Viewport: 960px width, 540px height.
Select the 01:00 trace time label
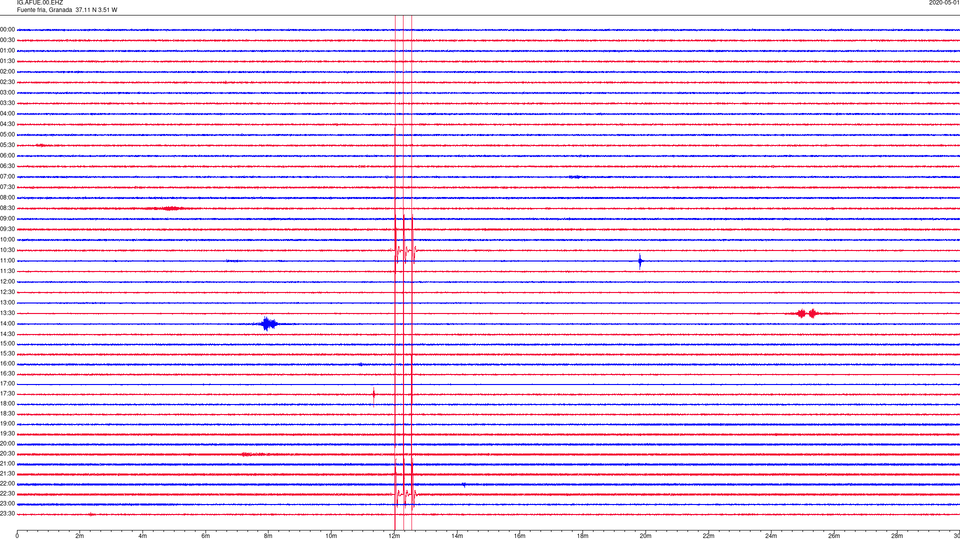[x=8, y=51]
